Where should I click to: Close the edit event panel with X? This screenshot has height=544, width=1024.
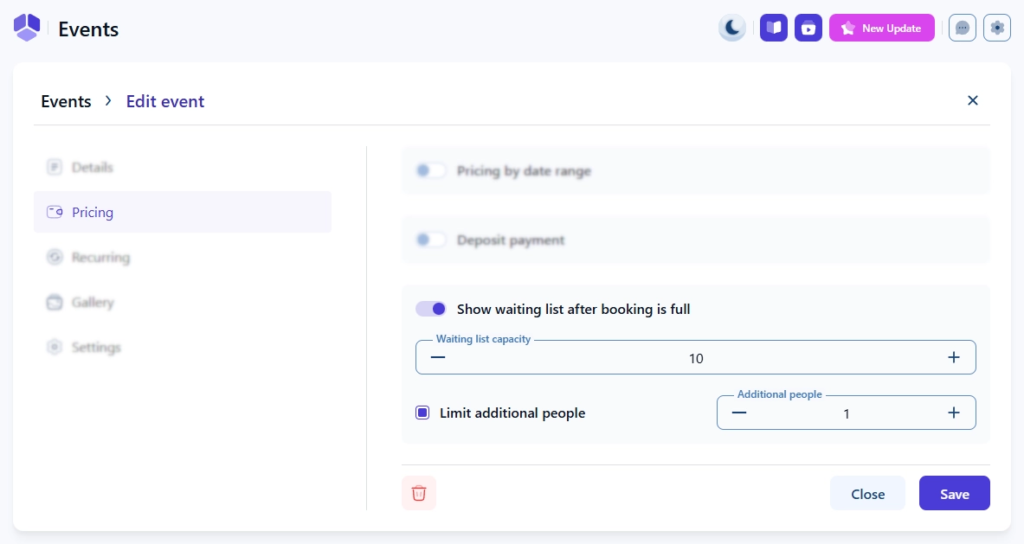pyautogui.click(x=973, y=100)
